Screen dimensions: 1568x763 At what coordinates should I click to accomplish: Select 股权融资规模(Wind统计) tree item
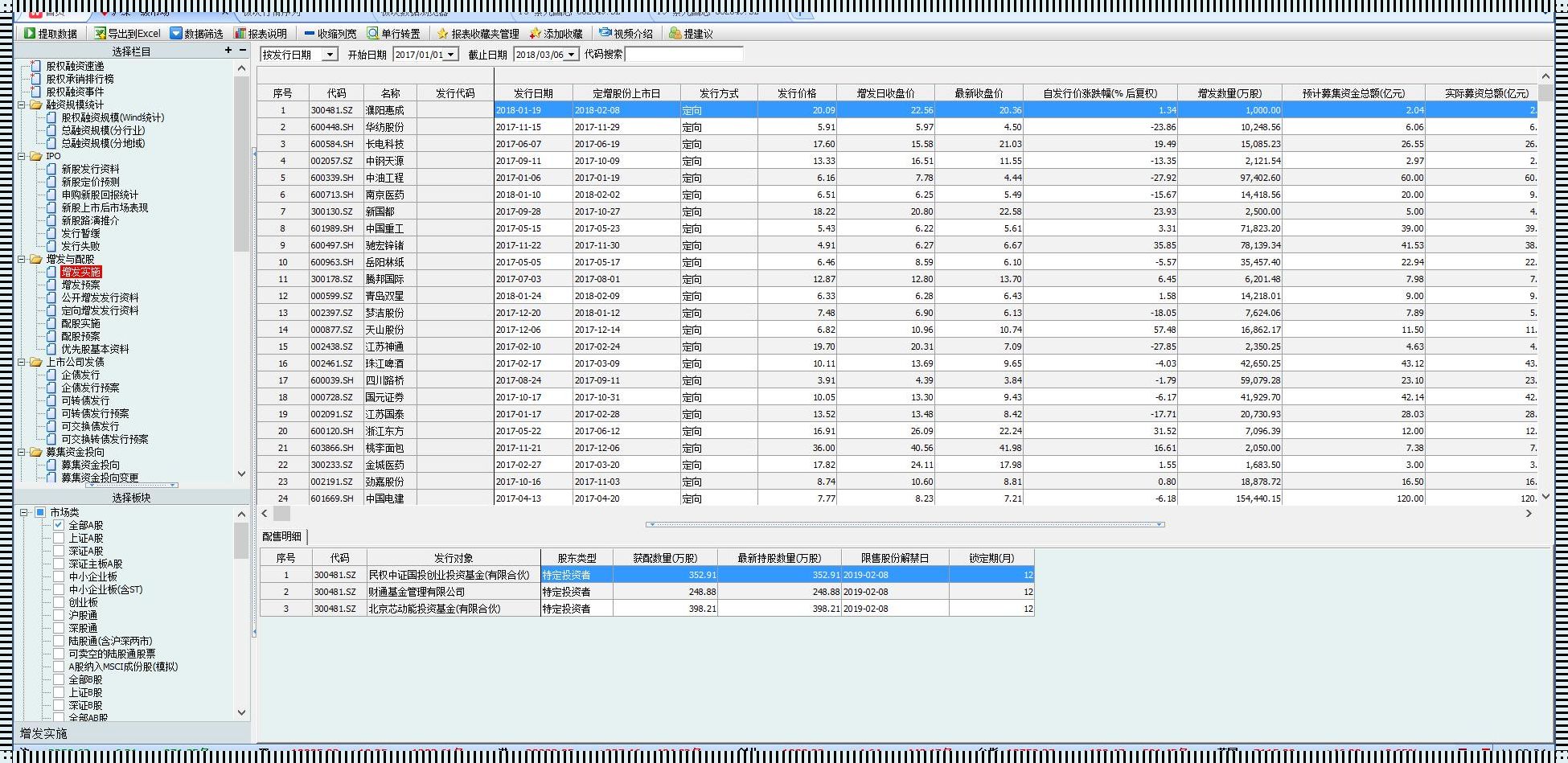[113, 117]
